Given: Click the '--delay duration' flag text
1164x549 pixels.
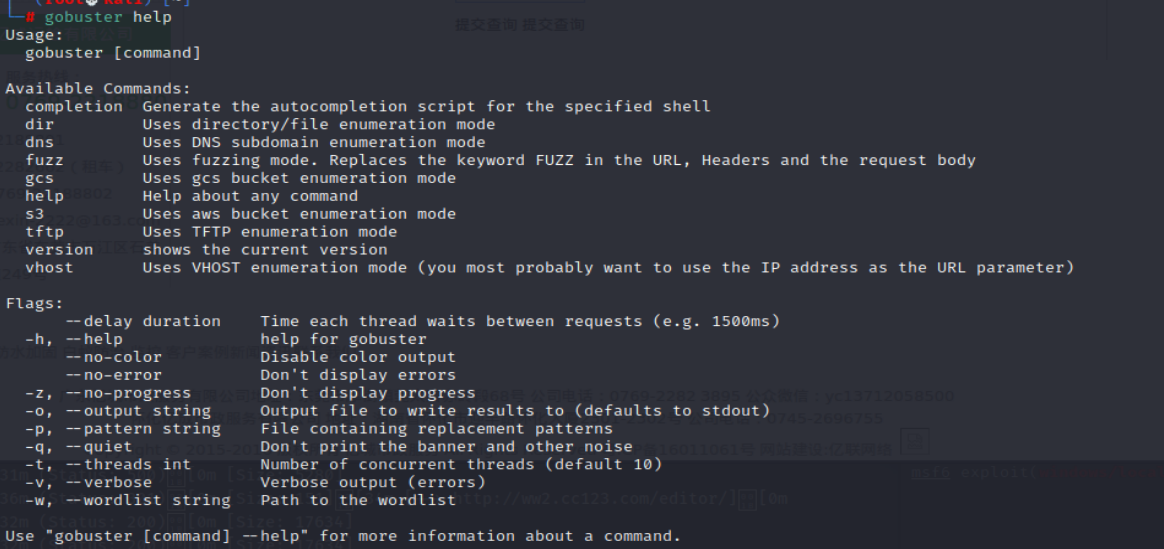Looking at the screenshot, I should (143, 321).
